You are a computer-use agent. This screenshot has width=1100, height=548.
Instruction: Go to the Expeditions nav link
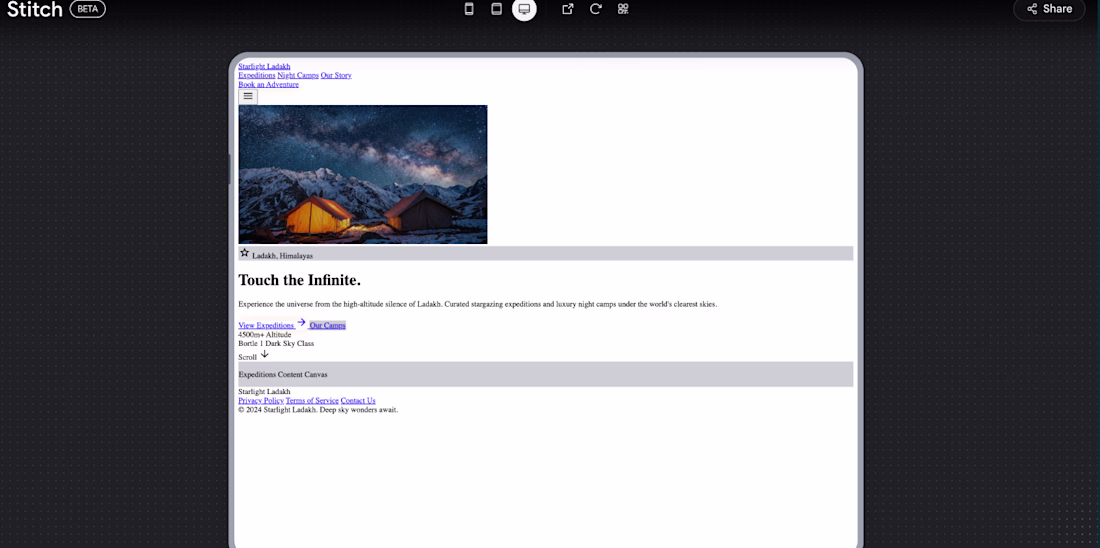257,75
